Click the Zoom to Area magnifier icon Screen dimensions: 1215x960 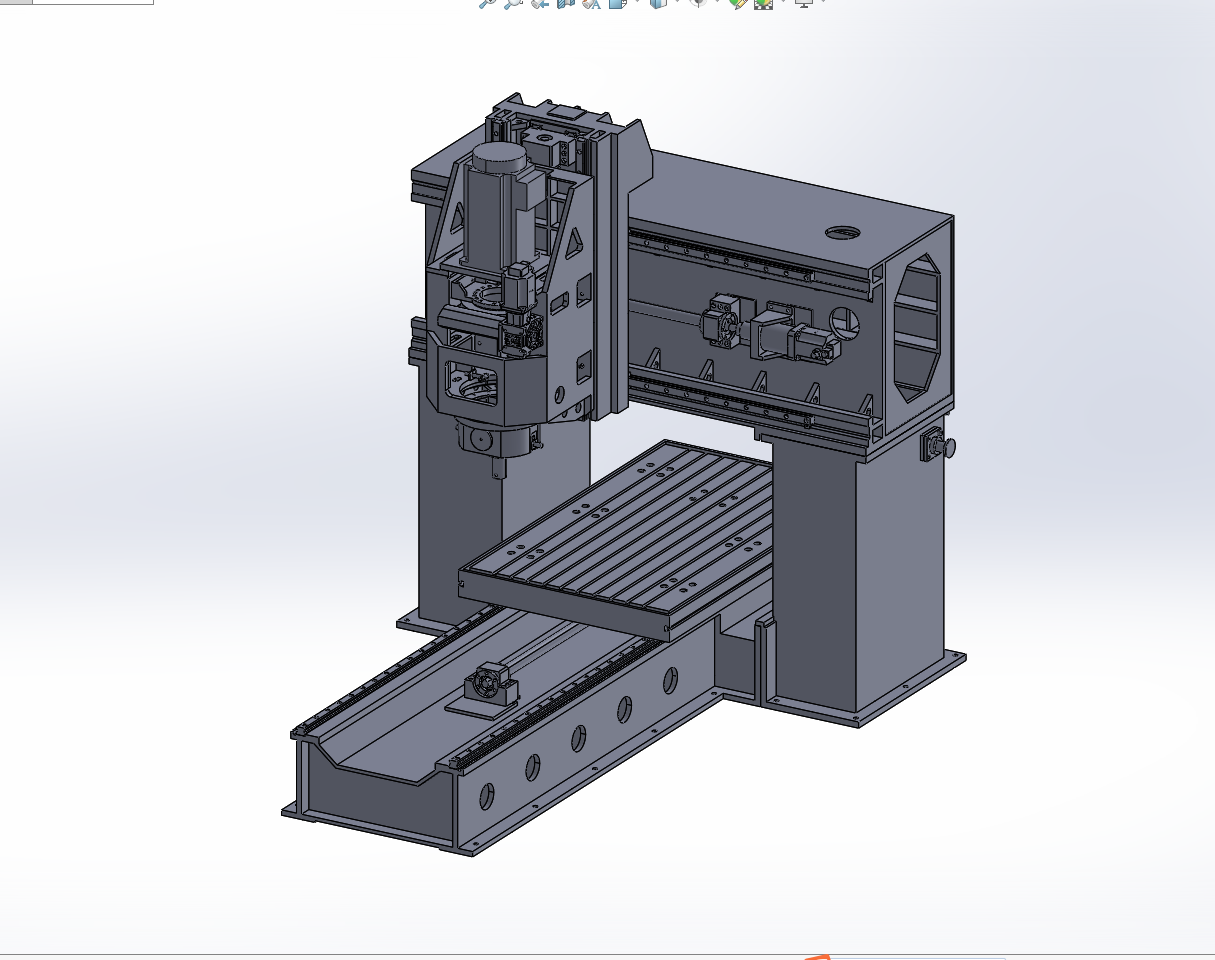(x=513, y=3)
